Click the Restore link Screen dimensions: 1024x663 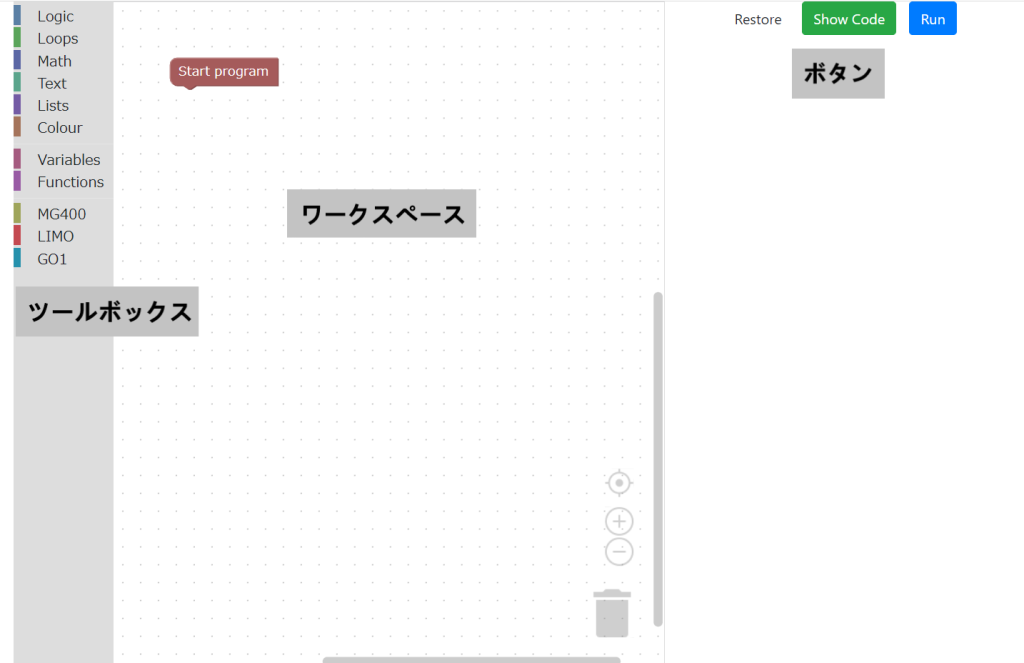click(757, 19)
